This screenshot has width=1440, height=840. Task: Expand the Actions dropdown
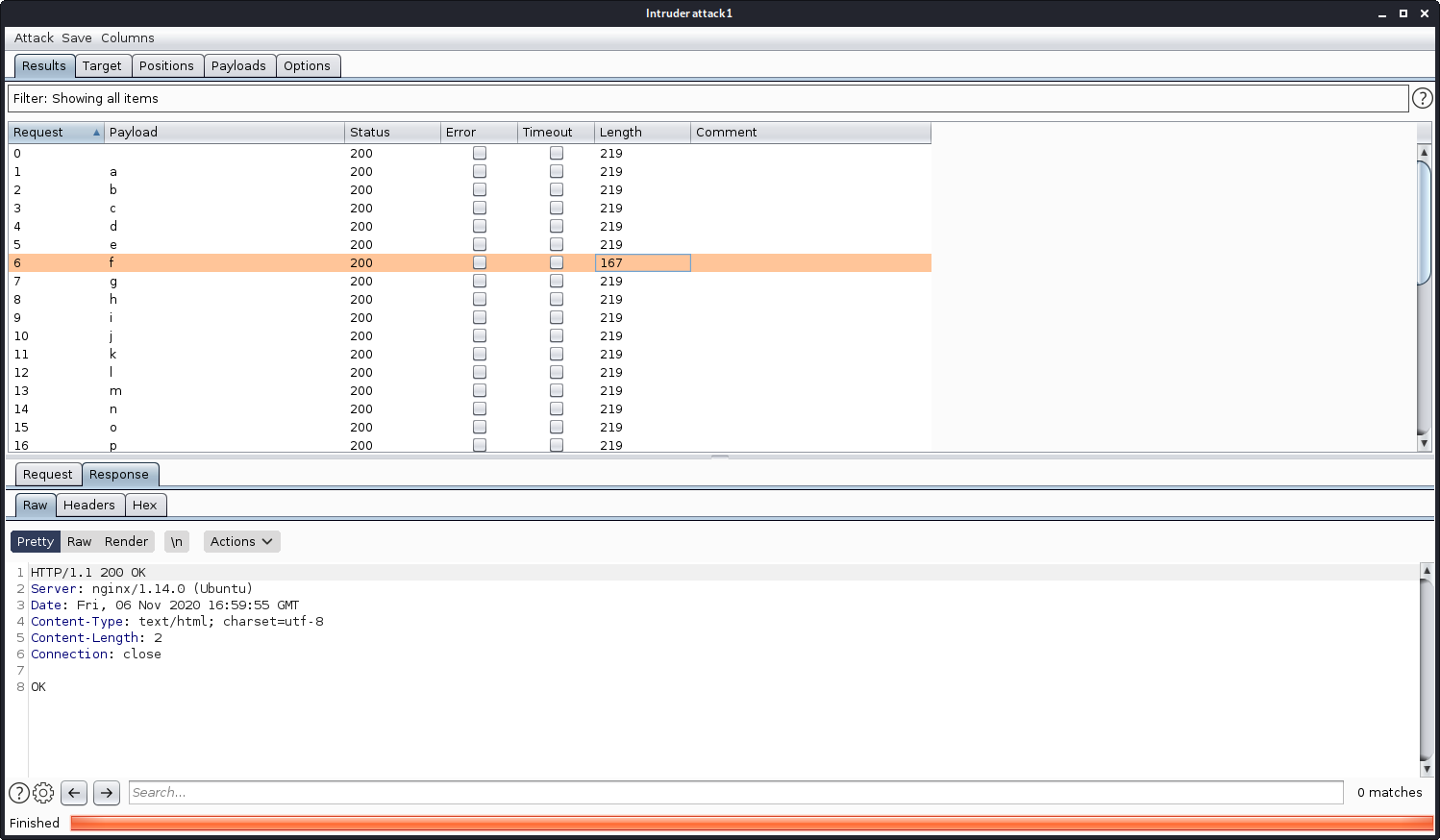(x=241, y=542)
